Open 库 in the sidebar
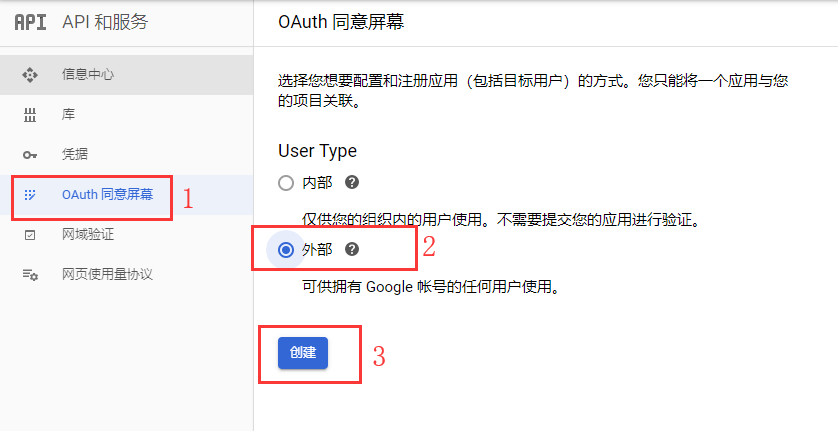 [x=127, y=115]
